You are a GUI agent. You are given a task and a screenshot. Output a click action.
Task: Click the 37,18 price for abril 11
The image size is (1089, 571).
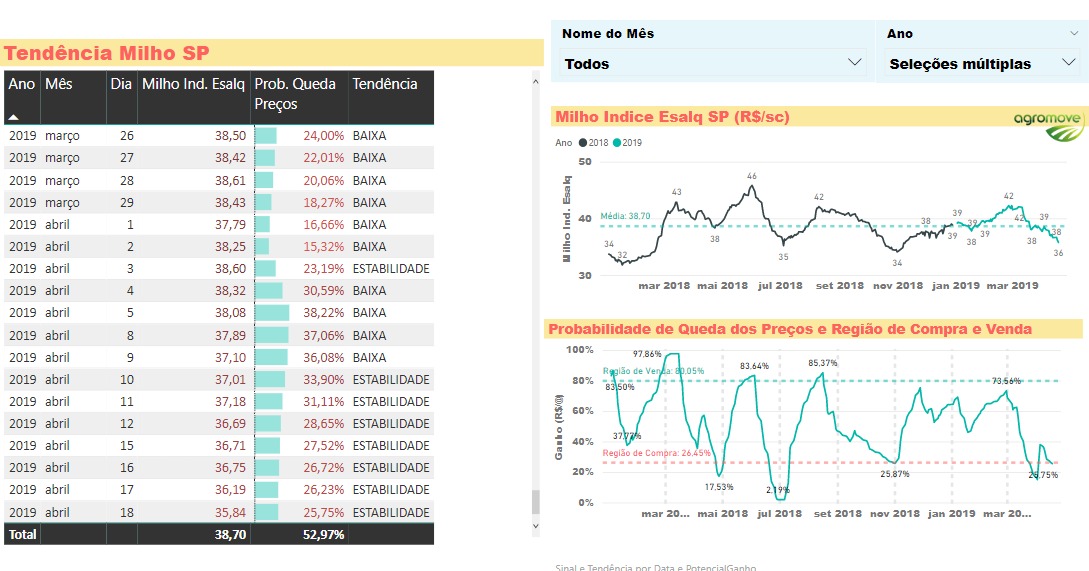[x=230, y=402]
